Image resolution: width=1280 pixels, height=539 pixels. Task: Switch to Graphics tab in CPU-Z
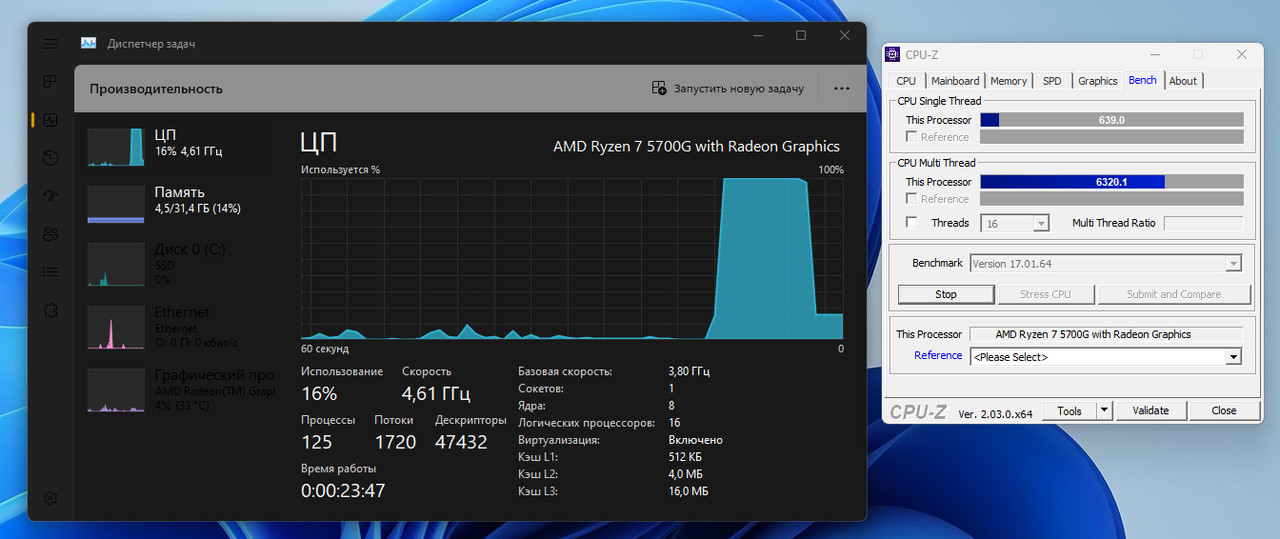pyautogui.click(x=1097, y=81)
